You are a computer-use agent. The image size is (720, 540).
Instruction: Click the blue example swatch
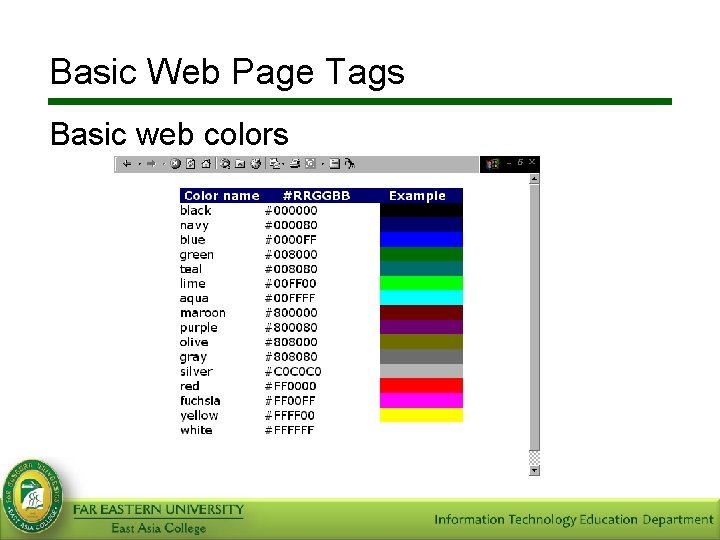[421, 239]
